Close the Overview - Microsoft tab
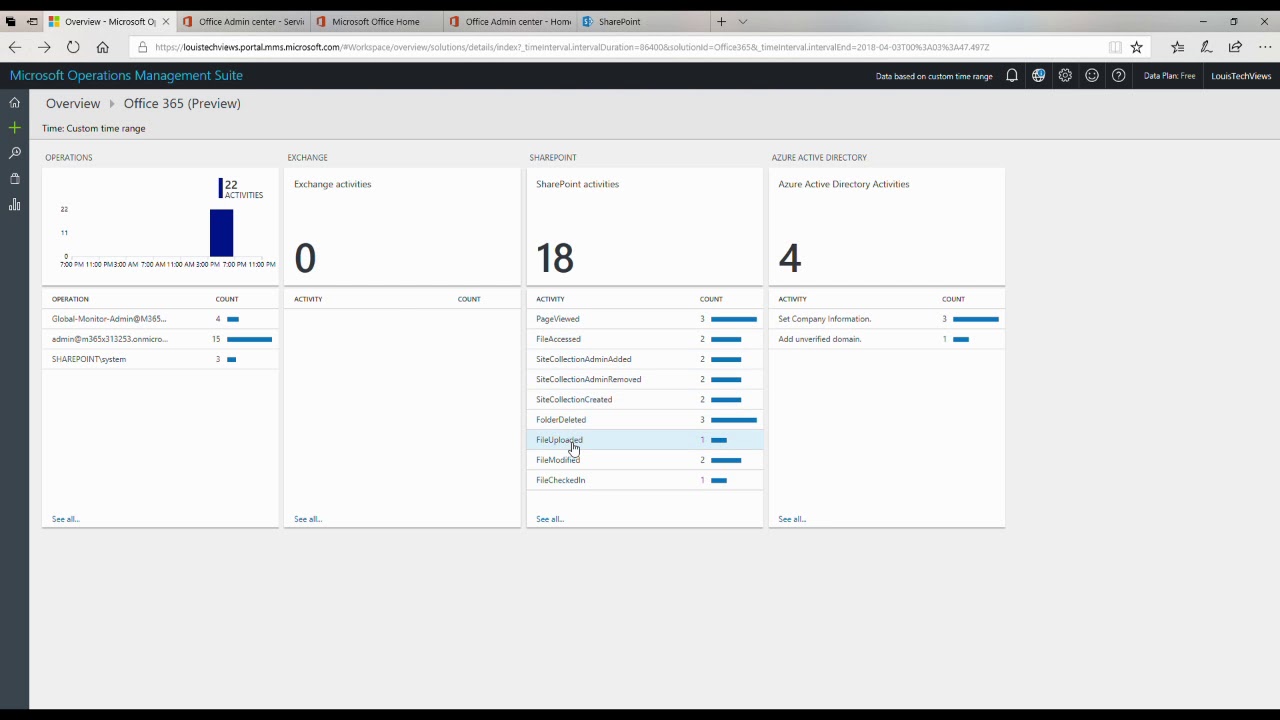The height and width of the screenshot is (720, 1280). point(166,21)
